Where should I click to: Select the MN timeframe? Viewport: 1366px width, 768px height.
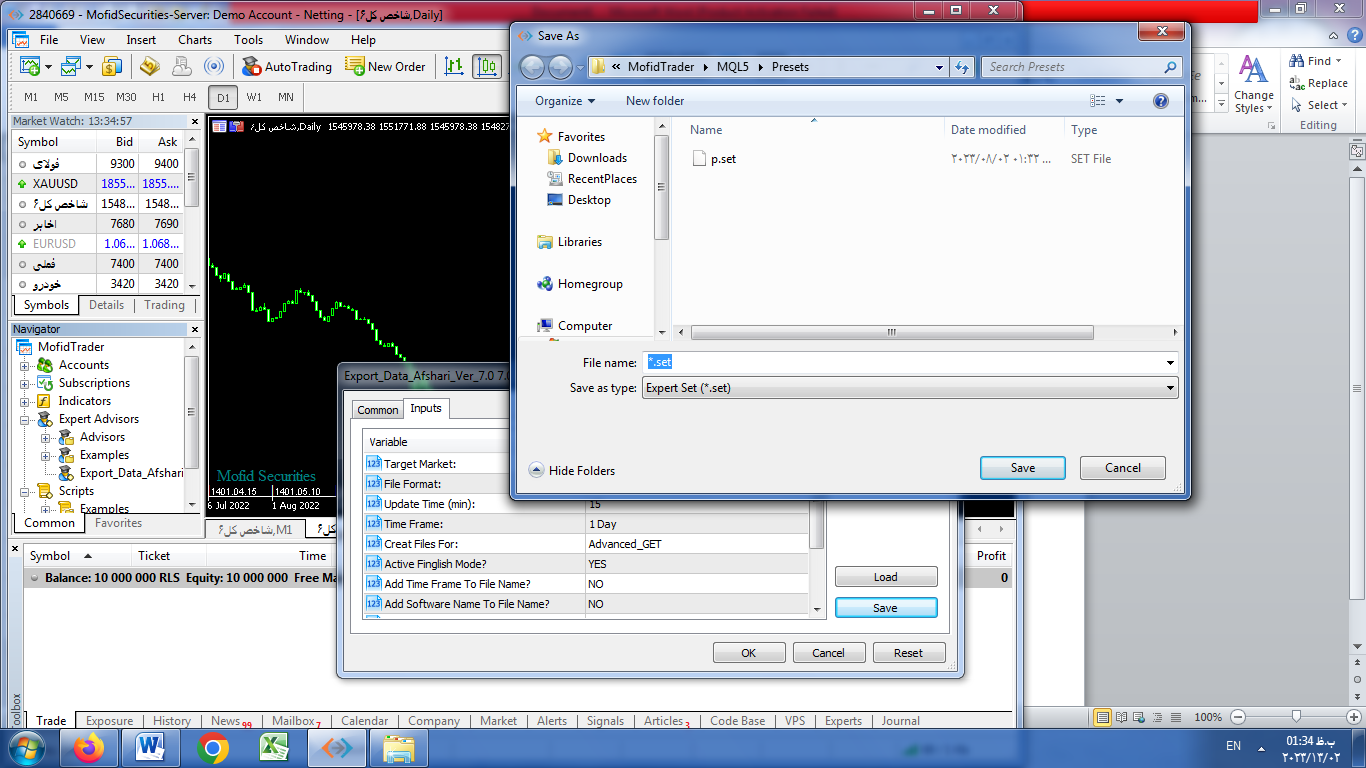point(286,97)
